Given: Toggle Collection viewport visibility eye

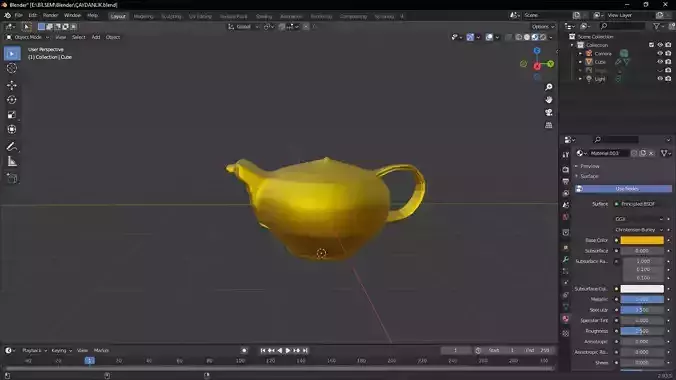Looking at the screenshot, I should (660, 45).
